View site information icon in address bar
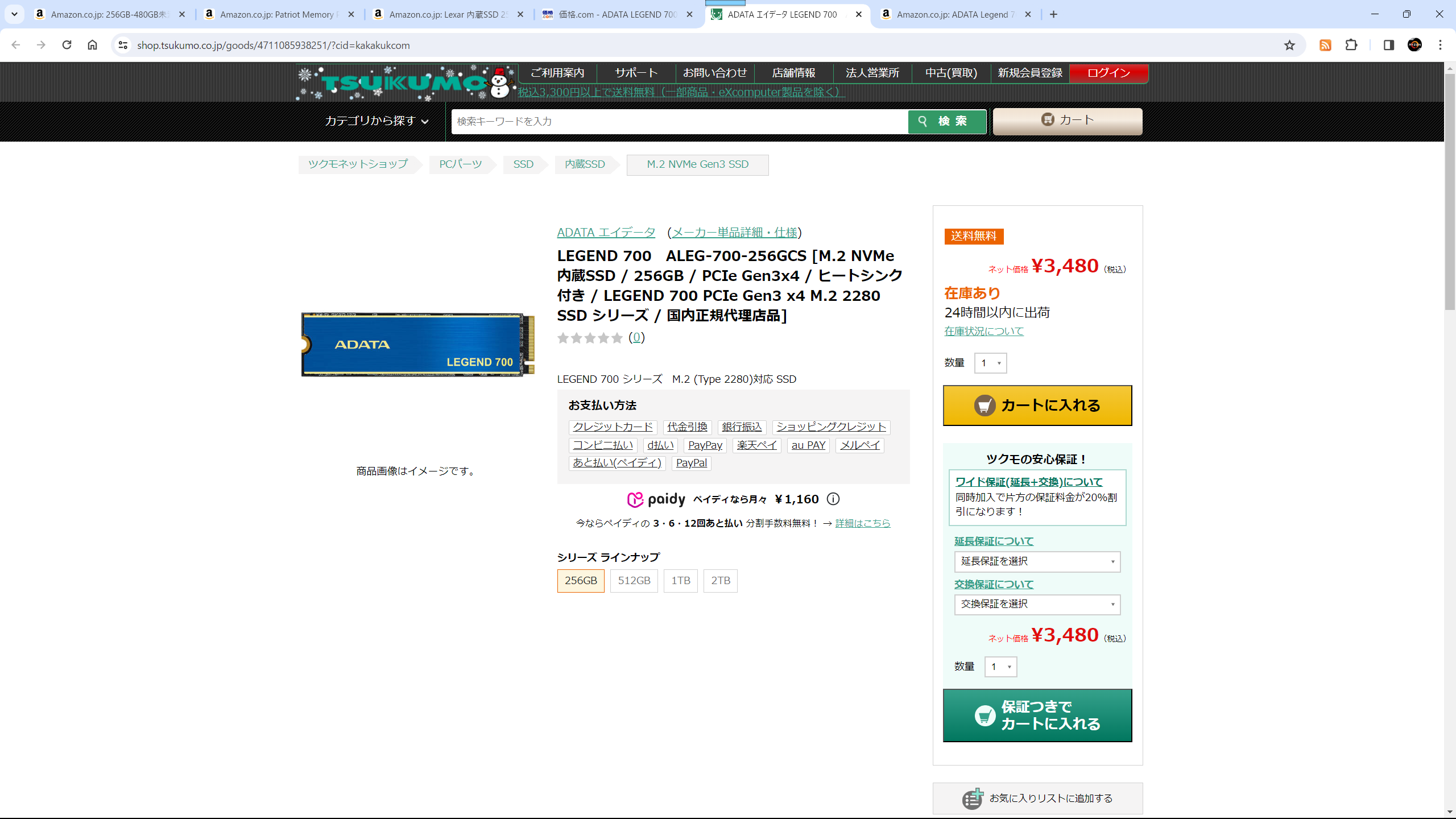Viewport: 1456px width, 819px height. coord(123,45)
